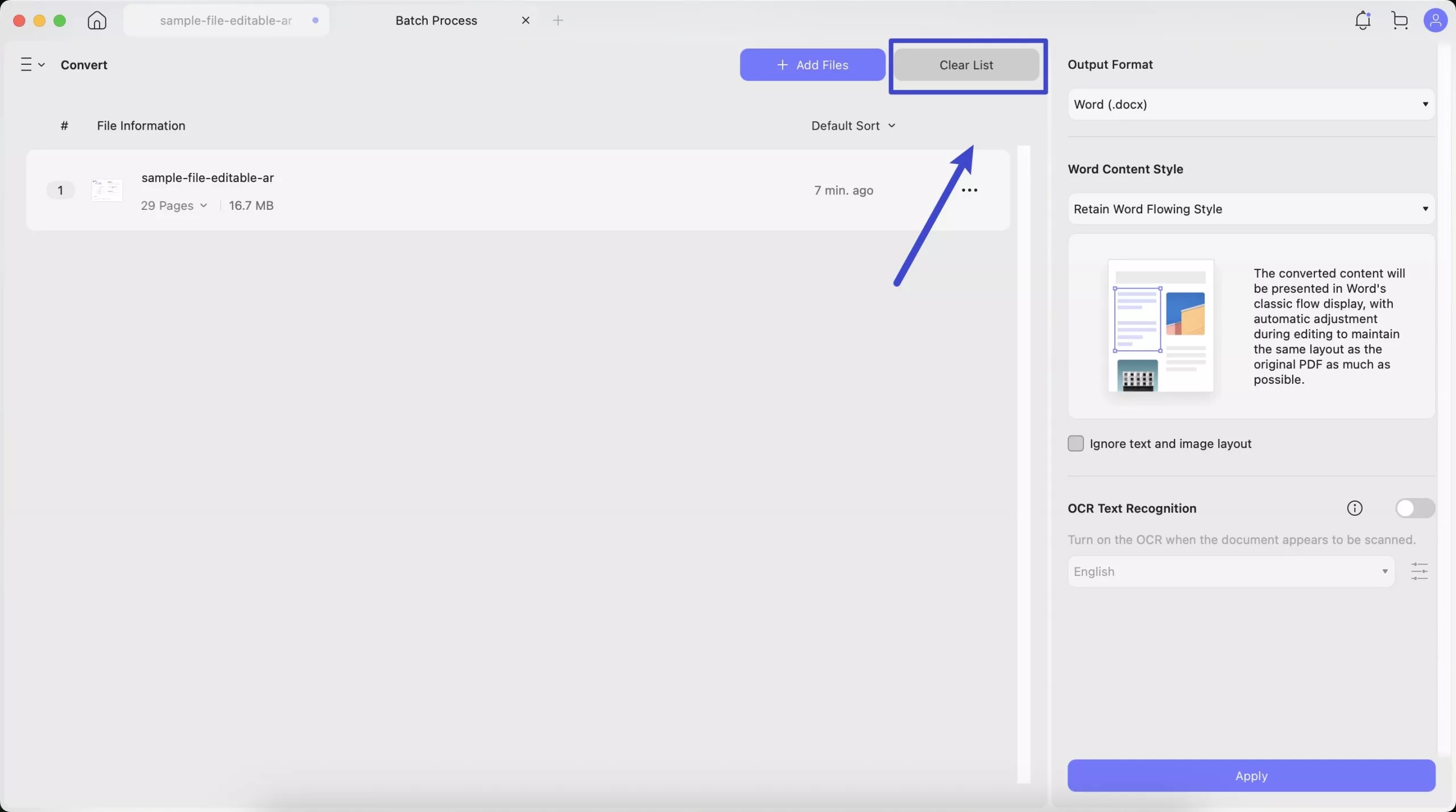Go to the Home screen icon

(97, 20)
